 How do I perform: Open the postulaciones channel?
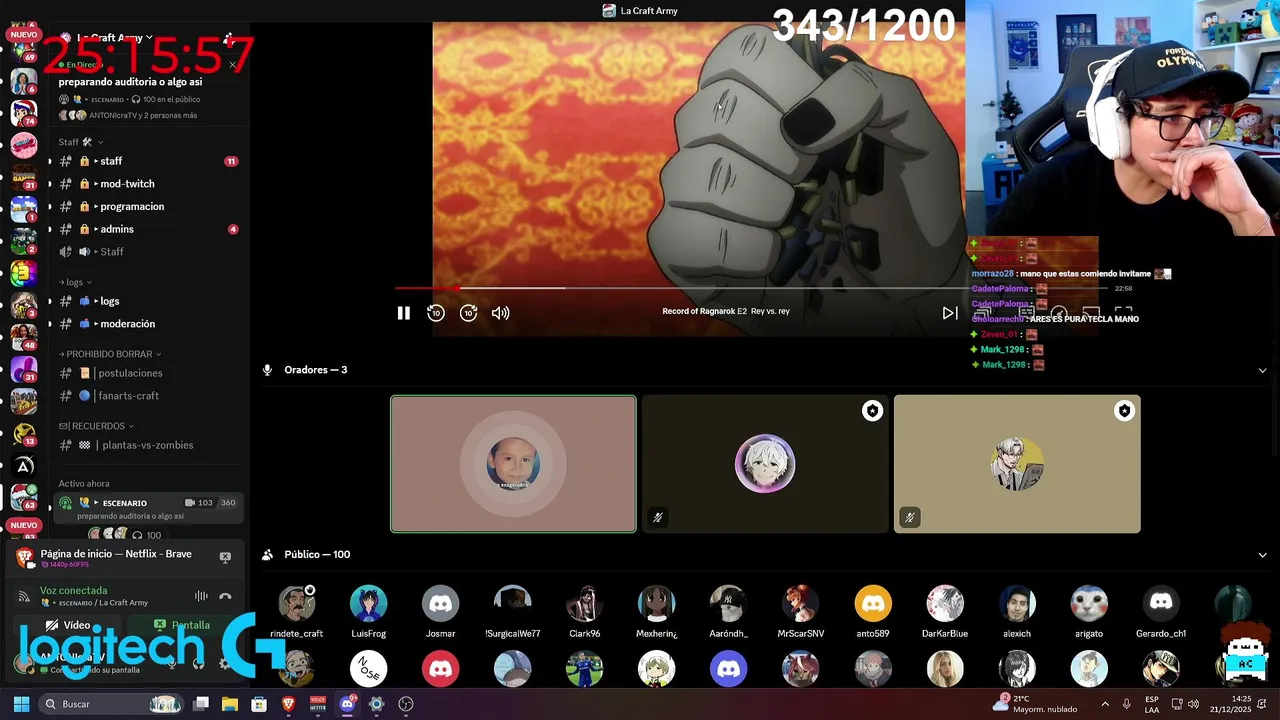146,373
